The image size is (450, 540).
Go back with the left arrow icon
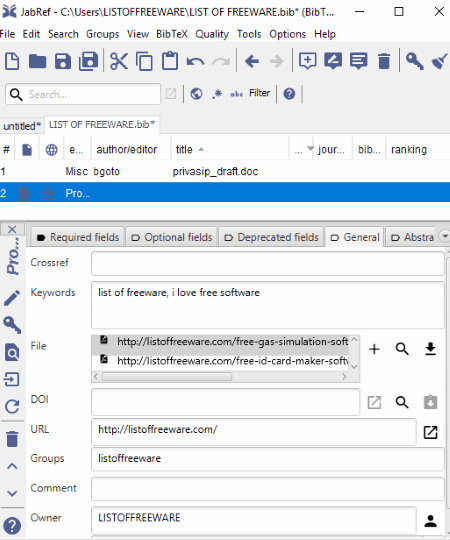point(252,62)
